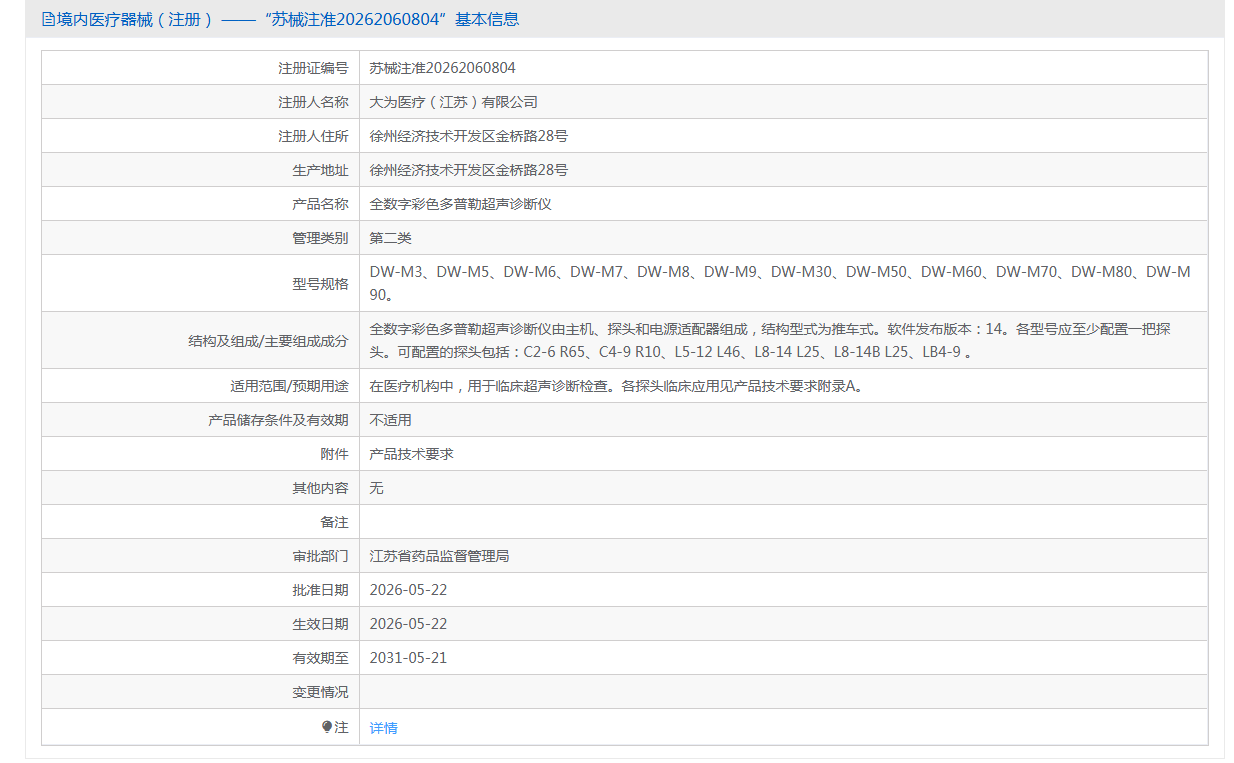Select approving department 江苏省药品监督管理局
Screen dimensions: 1234x763
click(440, 556)
